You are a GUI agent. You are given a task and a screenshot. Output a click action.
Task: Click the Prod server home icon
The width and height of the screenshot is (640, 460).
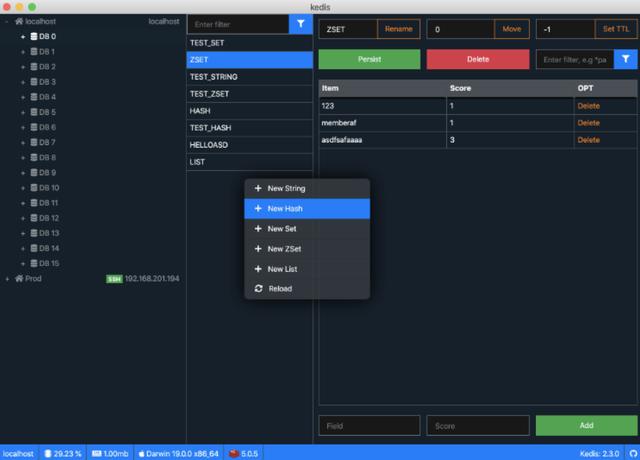point(19,278)
